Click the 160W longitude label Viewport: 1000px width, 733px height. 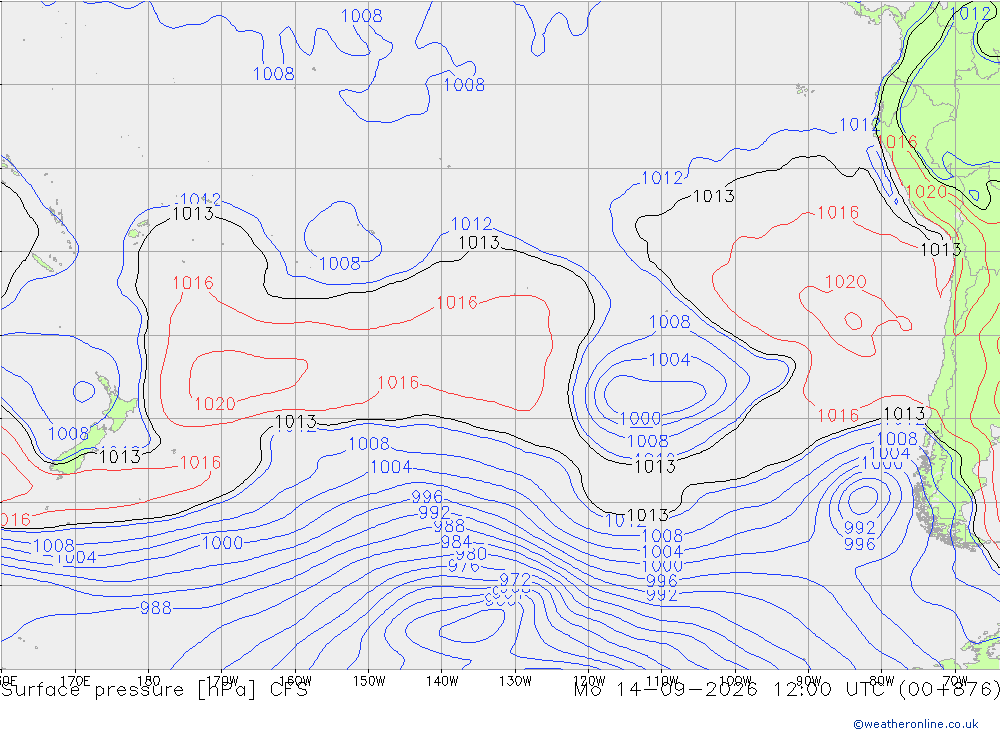tap(295, 681)
